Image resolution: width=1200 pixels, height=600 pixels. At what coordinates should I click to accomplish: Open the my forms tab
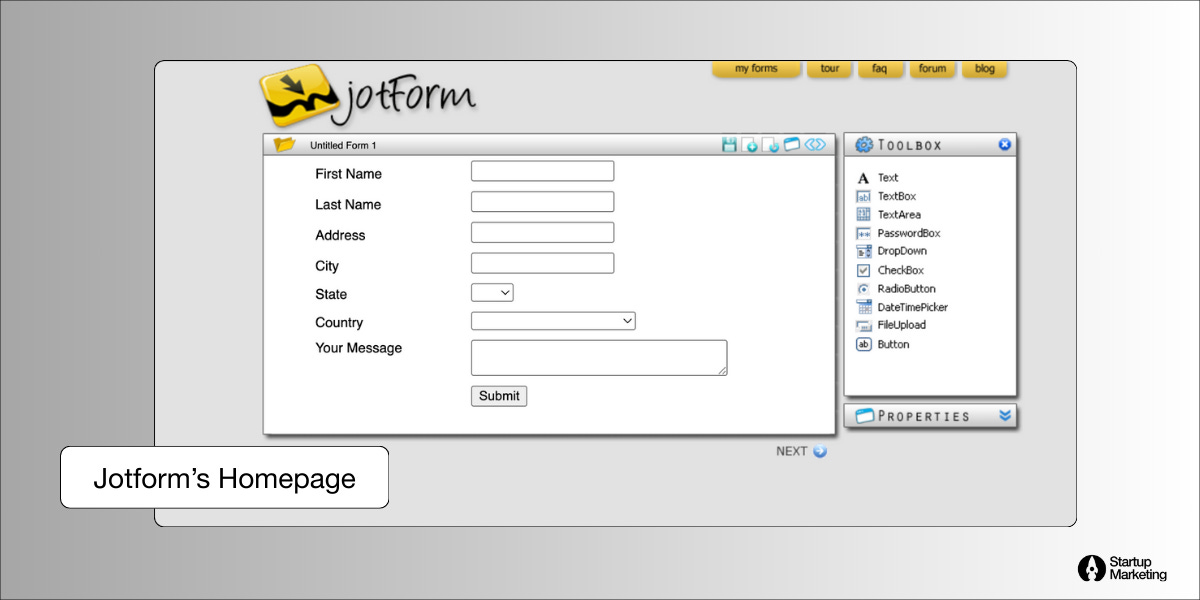(x=756, y=69)
